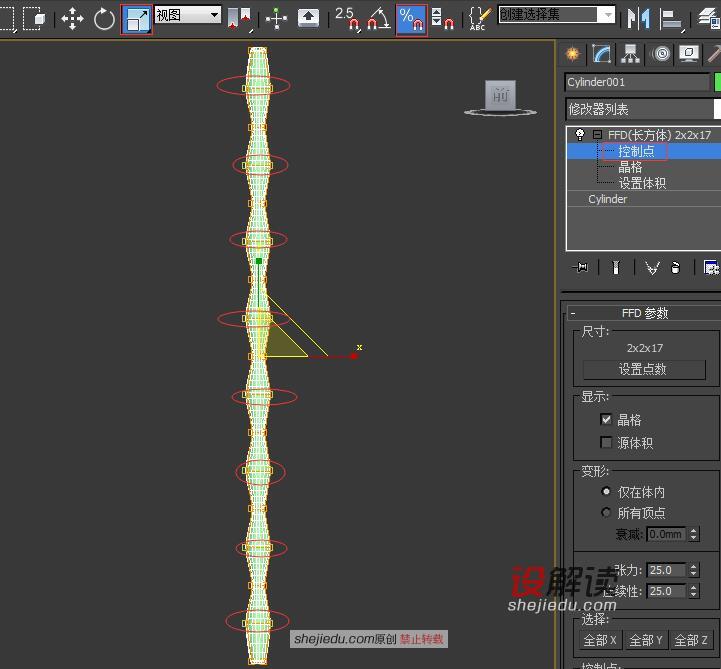Collapse the FFD 参数 rollout
The image size is (721, 669).
(x=573, y=314)
